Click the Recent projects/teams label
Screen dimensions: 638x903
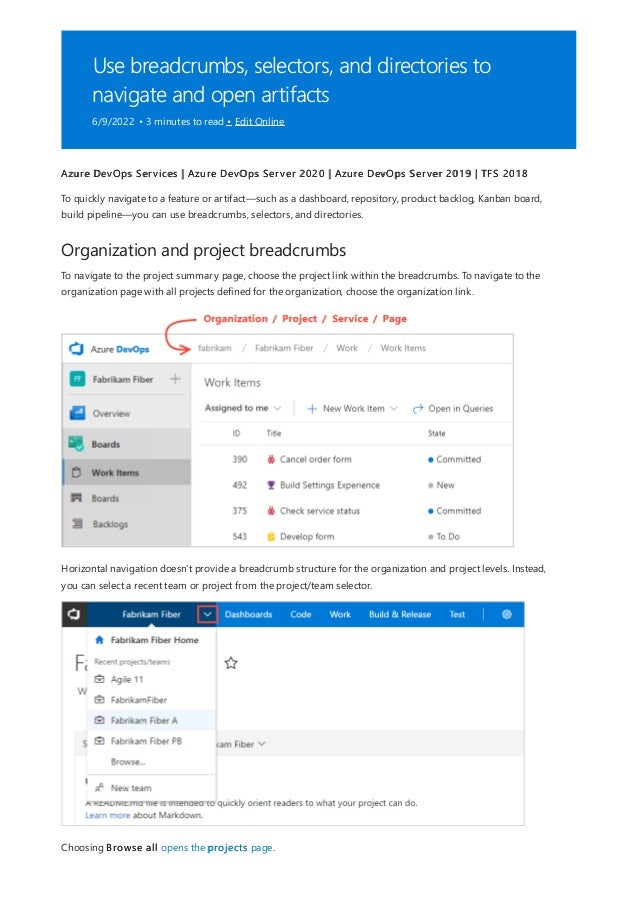click(x=132, y=662)
